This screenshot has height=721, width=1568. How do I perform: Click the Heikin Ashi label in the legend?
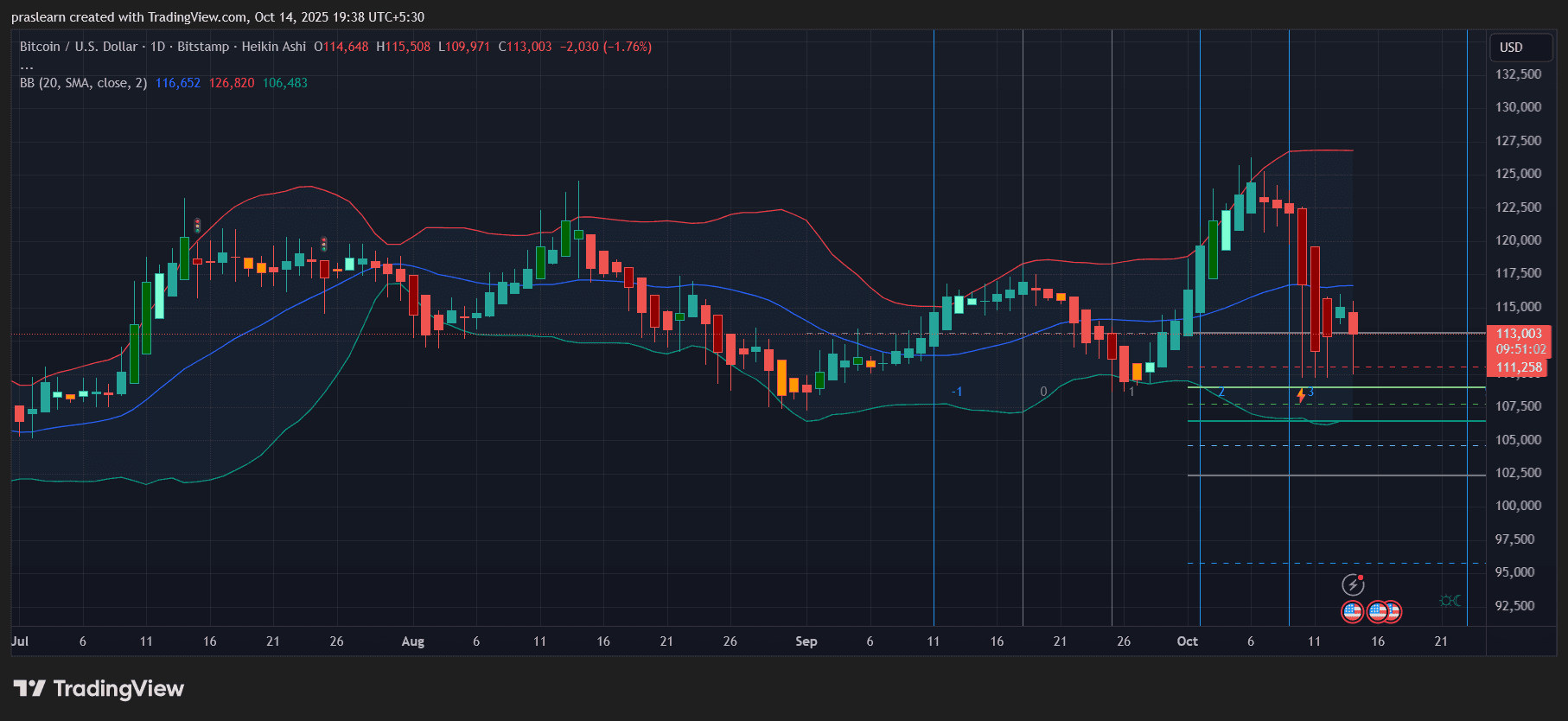click(x=273, y=47)
